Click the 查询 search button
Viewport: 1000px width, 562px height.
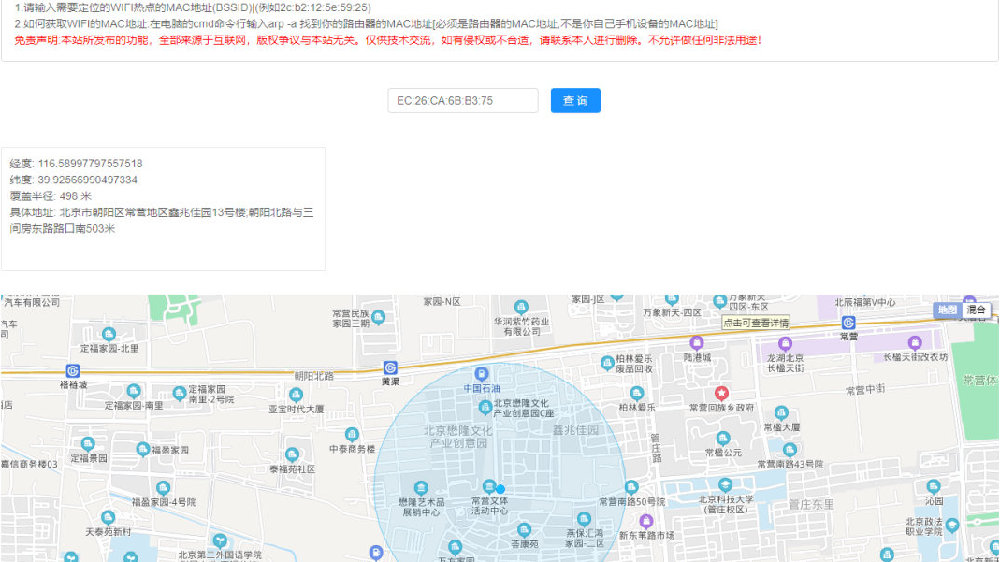tap(575, 101)
